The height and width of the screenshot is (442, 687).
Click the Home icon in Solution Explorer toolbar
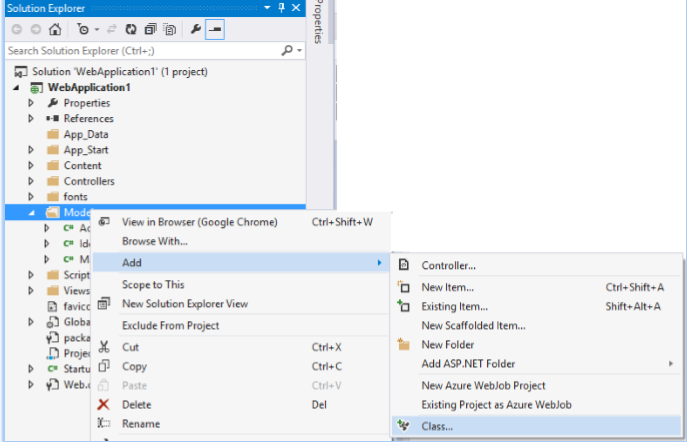tap(55, 29)
